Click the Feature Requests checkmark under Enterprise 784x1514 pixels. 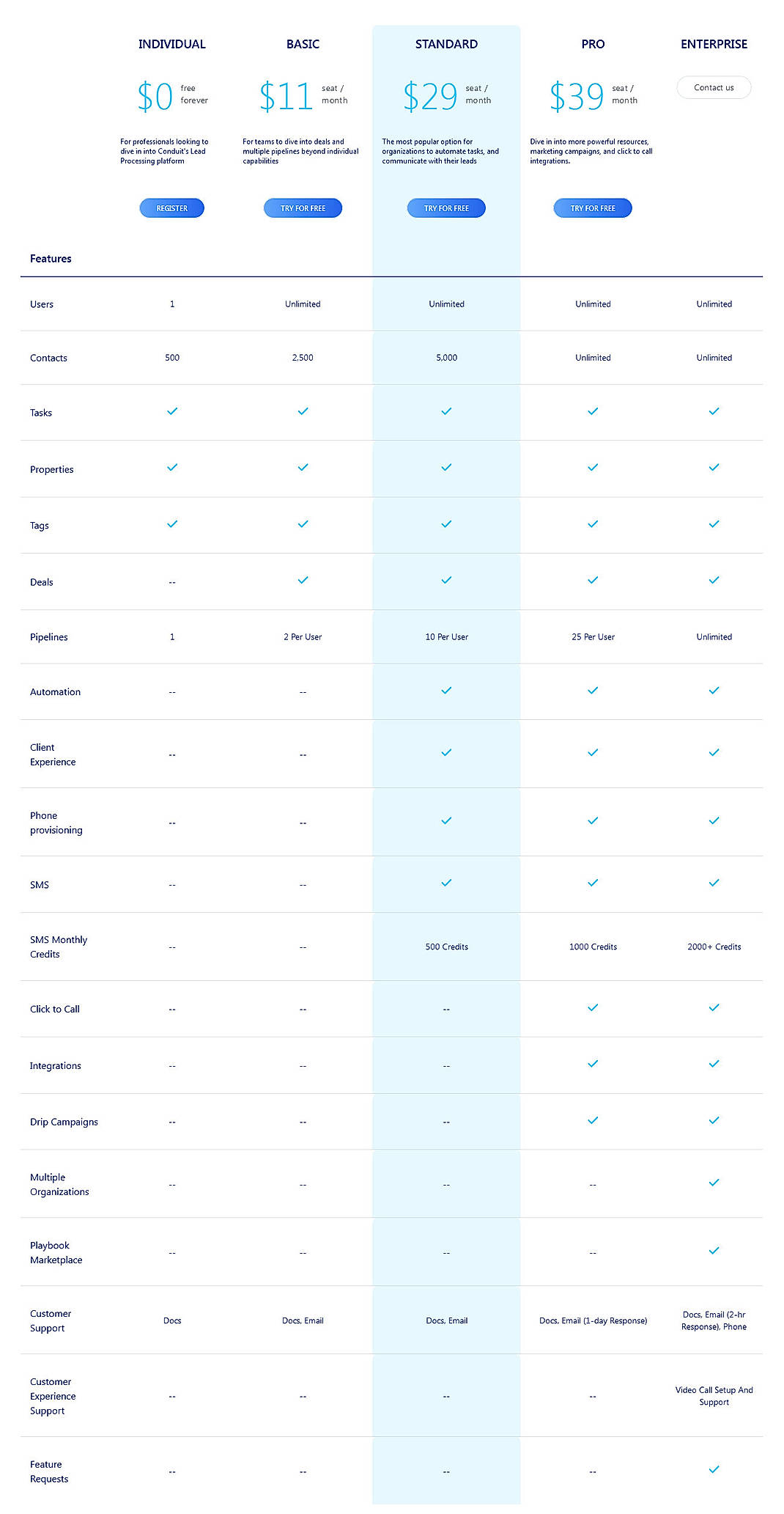(713, 1470)
